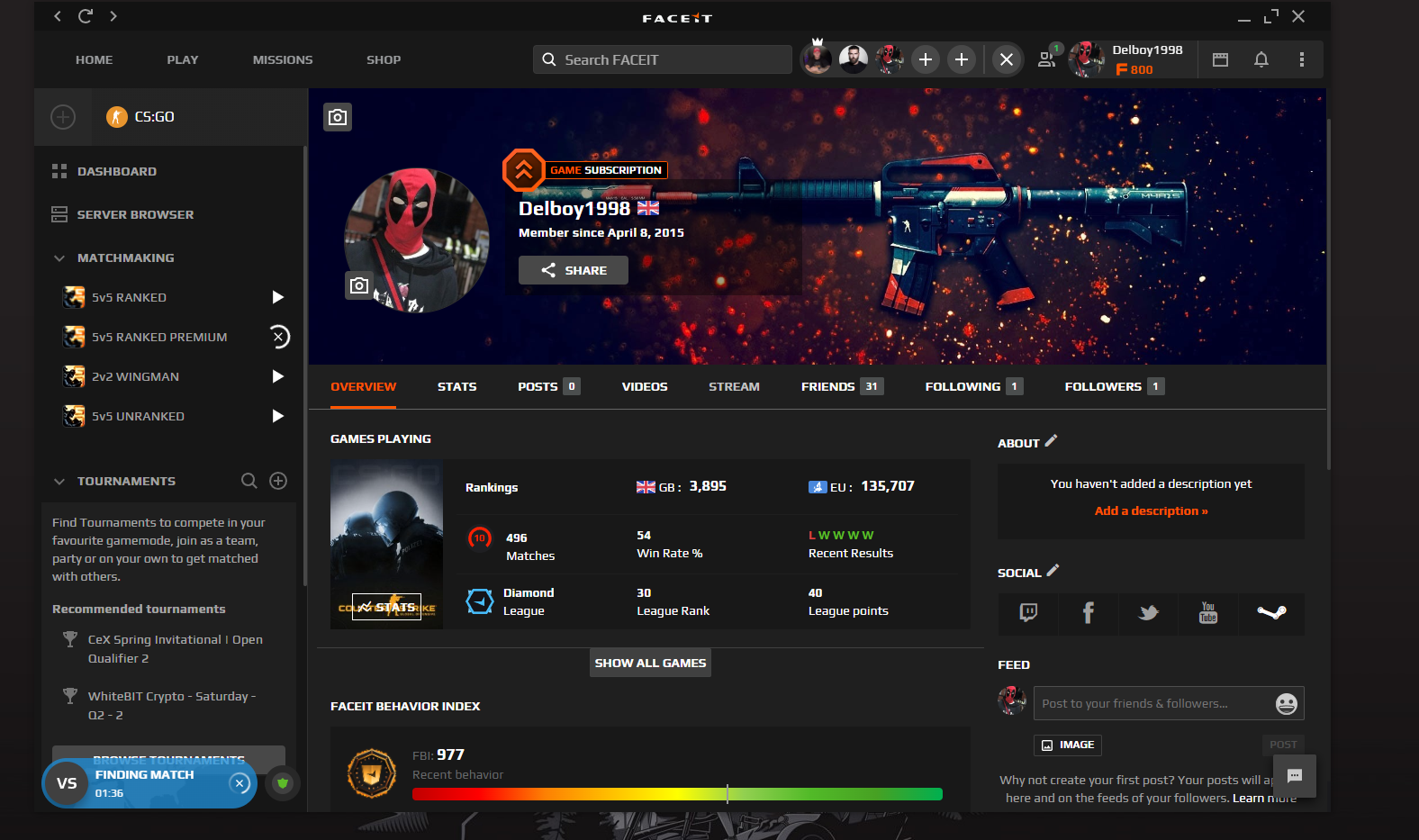Switch to the FOLLOWERS tab
Image resolution: width=1419 pixels, height=840 pixels.
point(1115,387)
